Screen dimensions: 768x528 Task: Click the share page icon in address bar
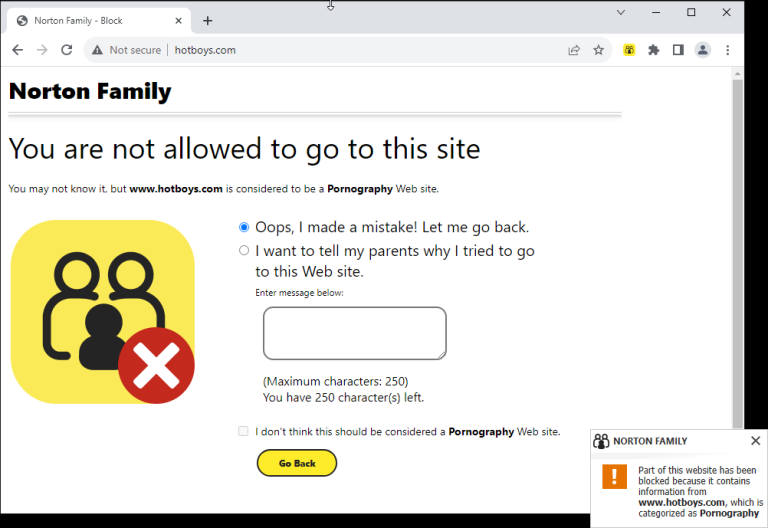coord(574,50)
